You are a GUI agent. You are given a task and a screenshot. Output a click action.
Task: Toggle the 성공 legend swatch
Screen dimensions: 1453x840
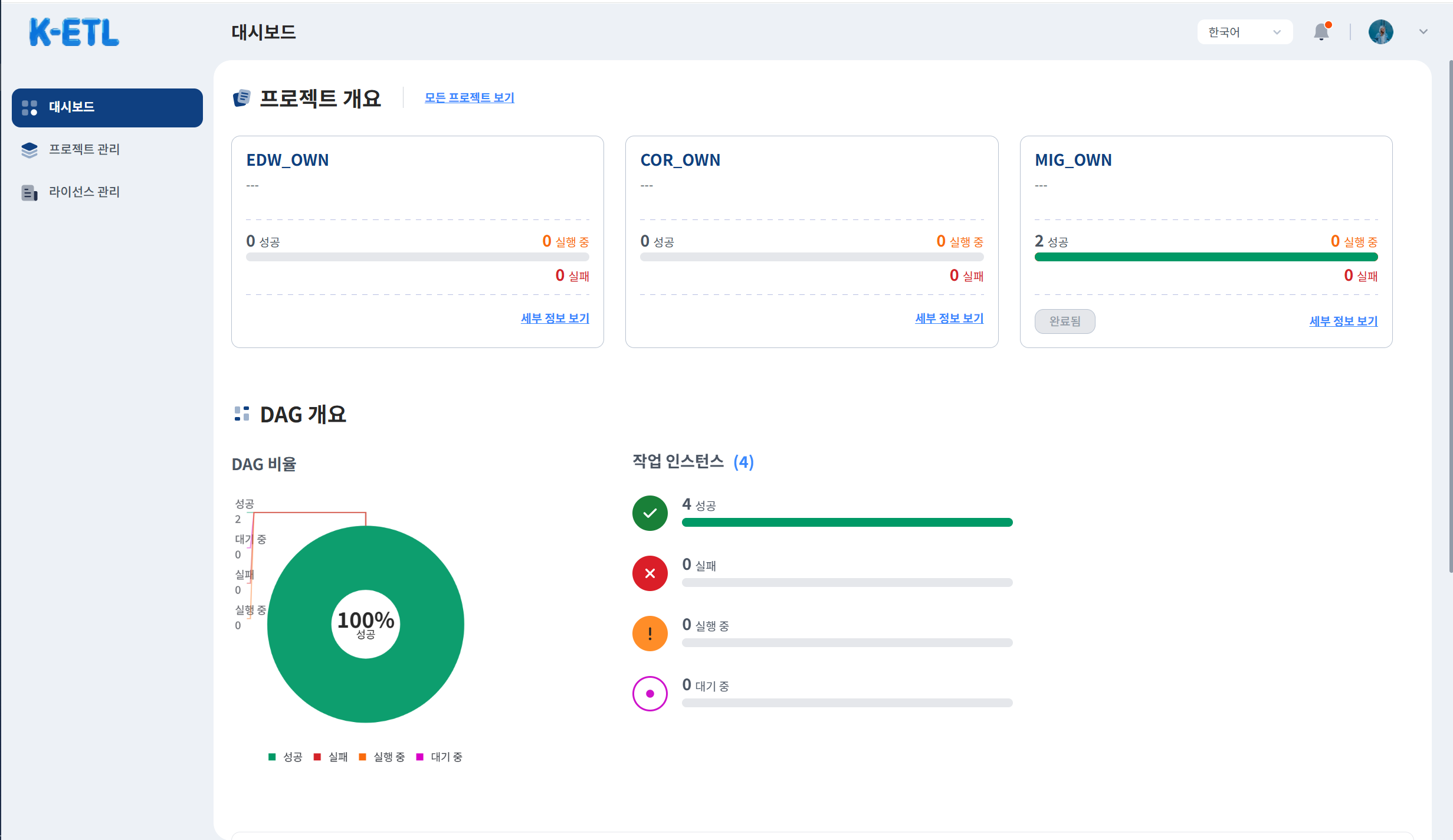(272, 757)
